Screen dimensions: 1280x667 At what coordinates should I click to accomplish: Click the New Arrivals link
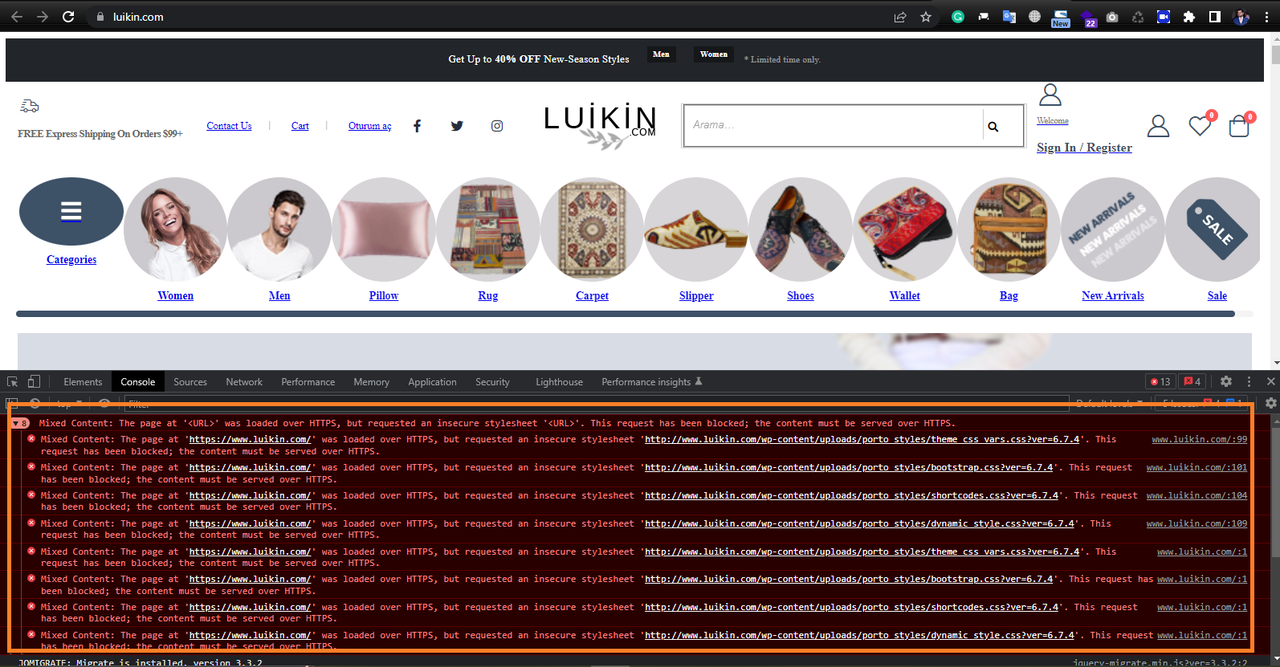point(1113,296)
